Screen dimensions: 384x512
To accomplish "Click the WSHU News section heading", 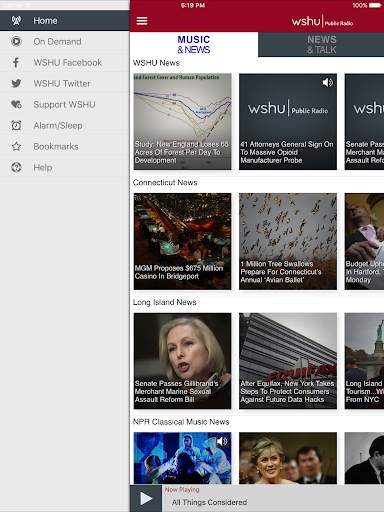I will tap(156, 63).
